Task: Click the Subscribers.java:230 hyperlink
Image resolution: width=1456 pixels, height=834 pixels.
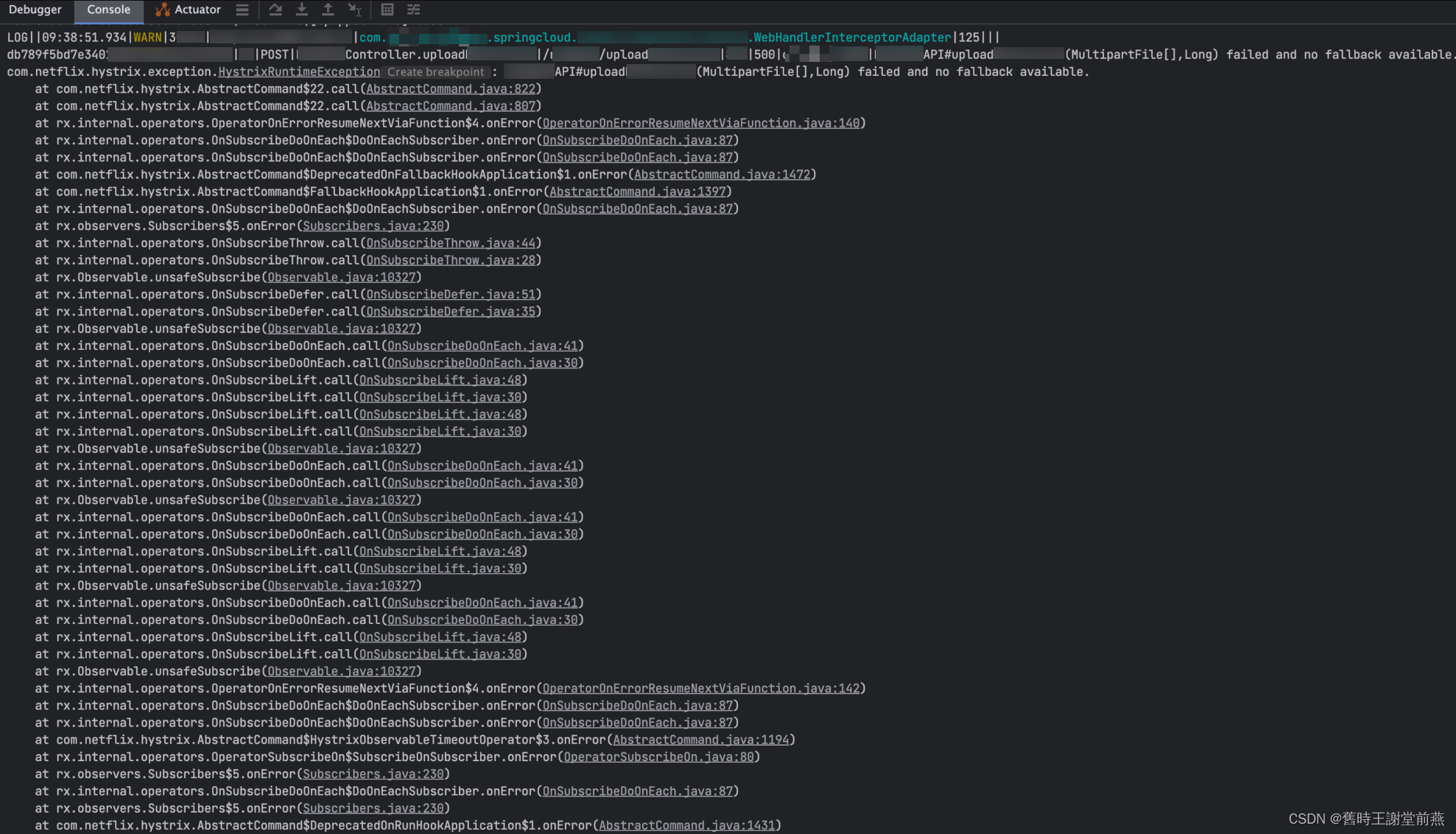Action: pyautogui.click(x=373, y=225)
